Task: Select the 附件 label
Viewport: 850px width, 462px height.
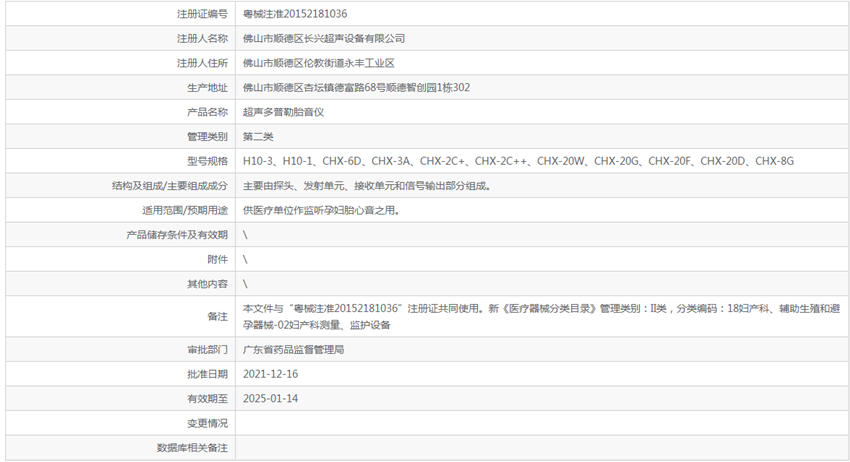Action: (217, 259)
